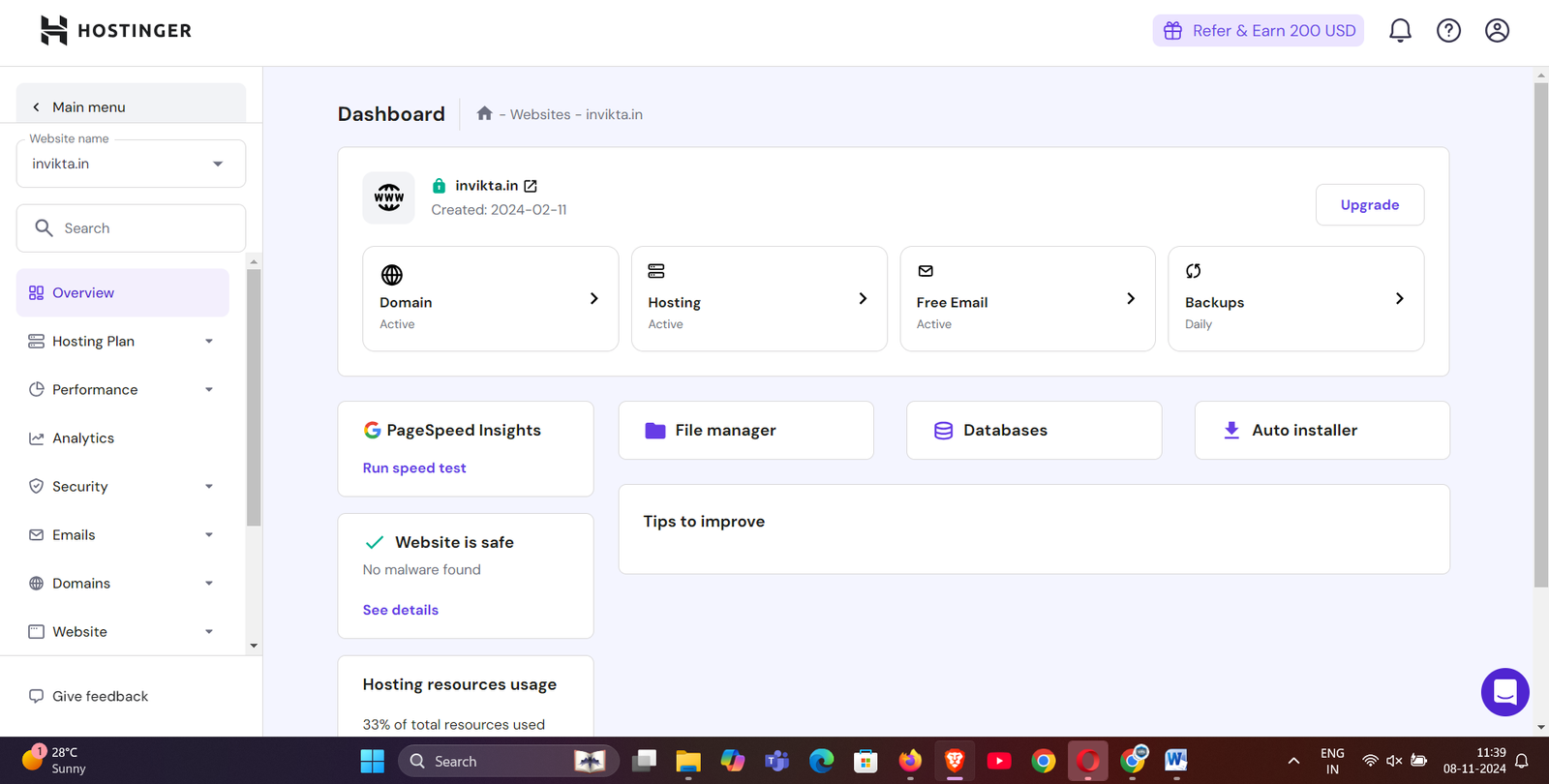Expand the Hosting Plan menu

click(123, 341)
